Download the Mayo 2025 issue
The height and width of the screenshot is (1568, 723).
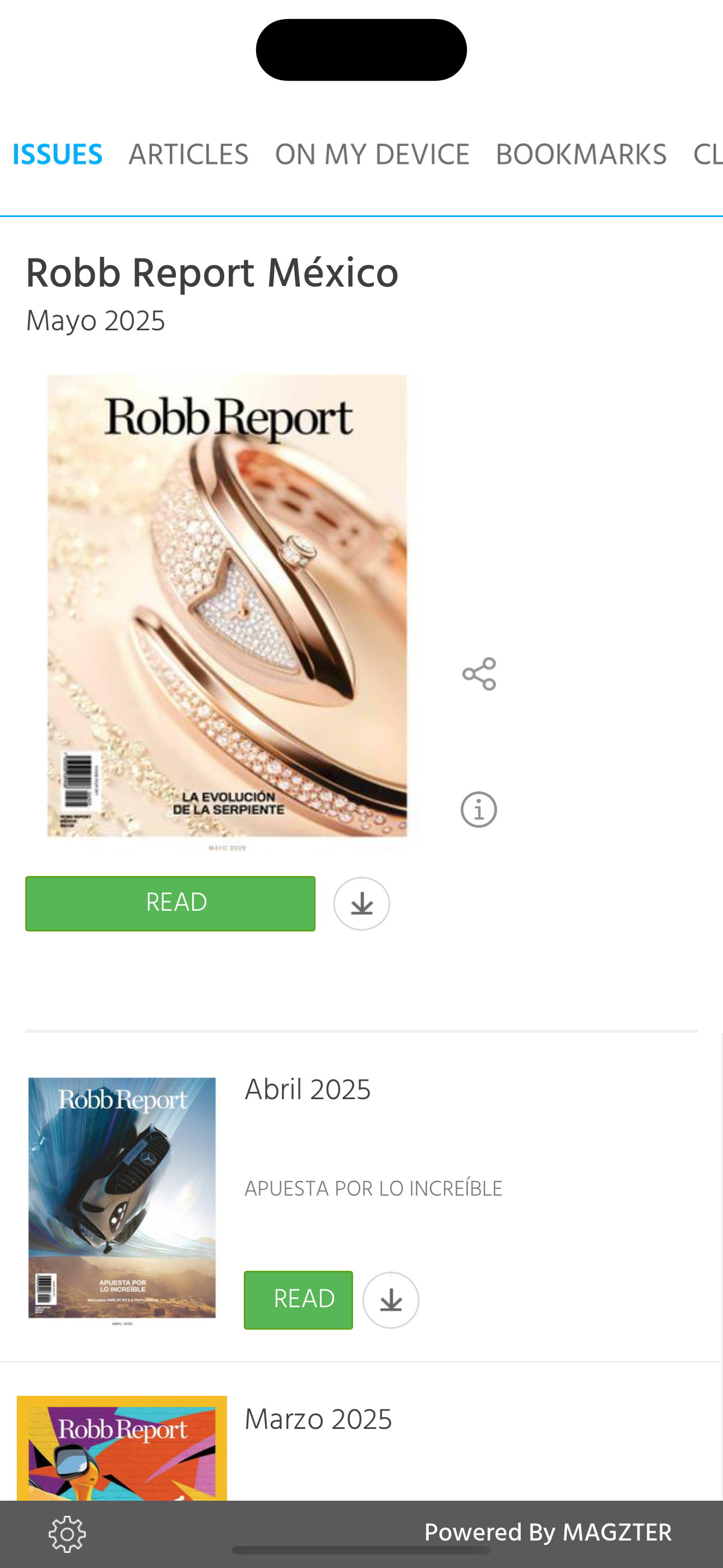click(x=361, y=903)
